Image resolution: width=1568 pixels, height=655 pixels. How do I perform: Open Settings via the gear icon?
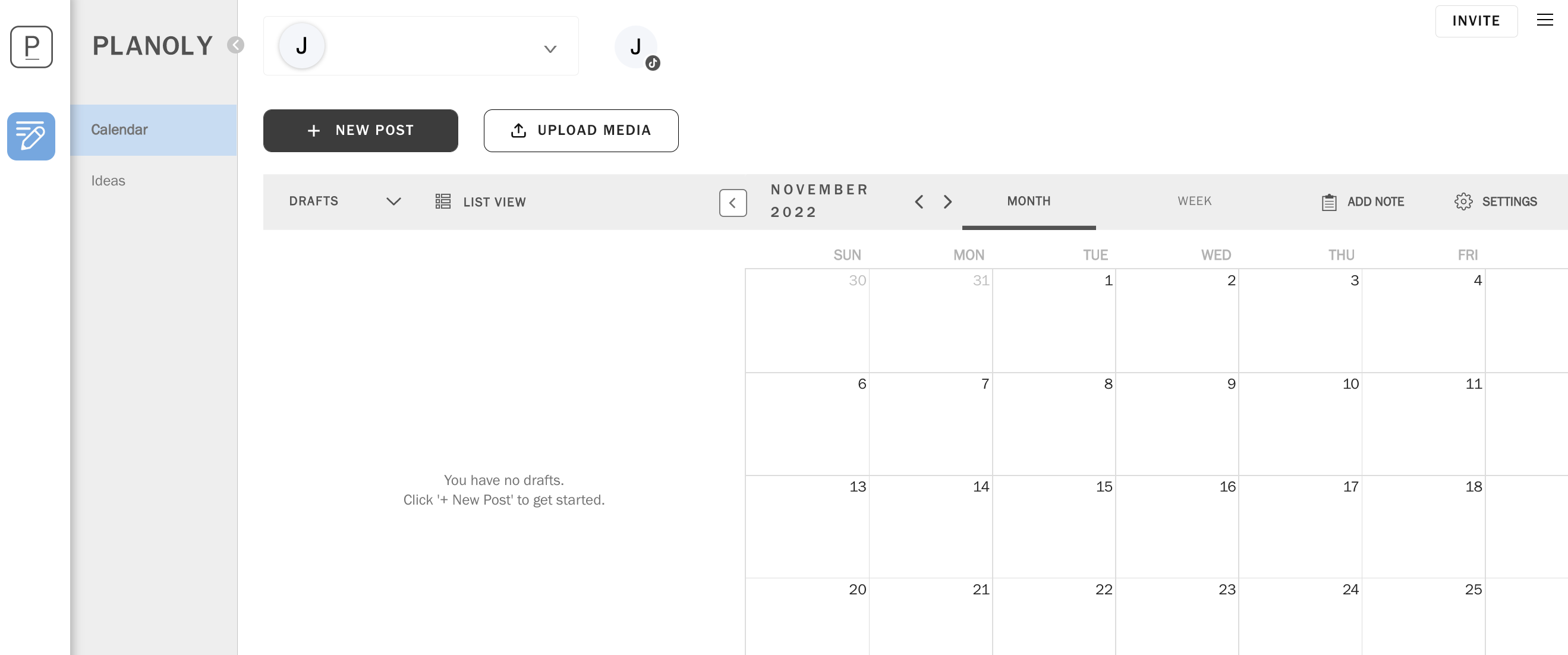tap(1463, 201)
